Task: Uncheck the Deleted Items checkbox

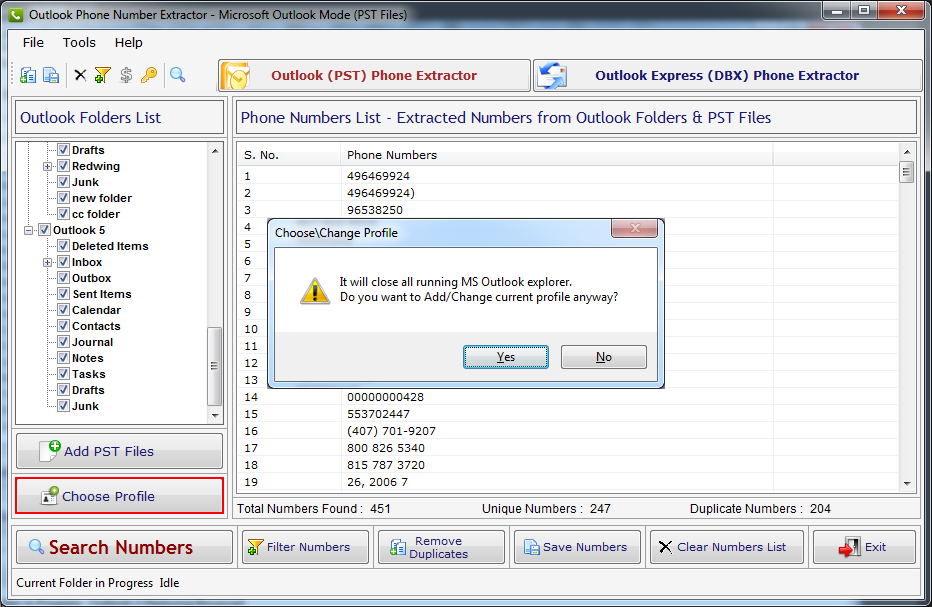Action: coord(64,246)
